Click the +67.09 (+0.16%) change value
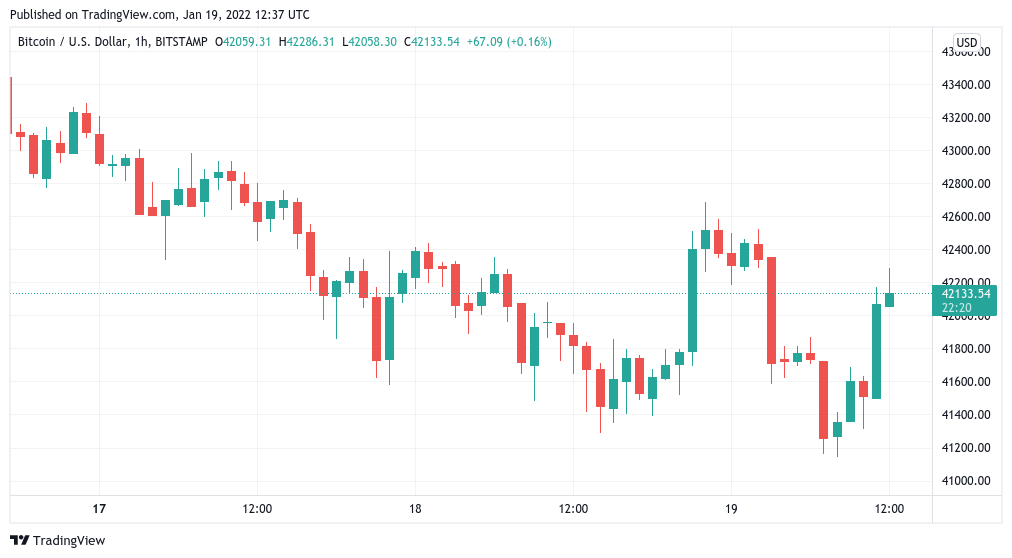 [509, 42]
